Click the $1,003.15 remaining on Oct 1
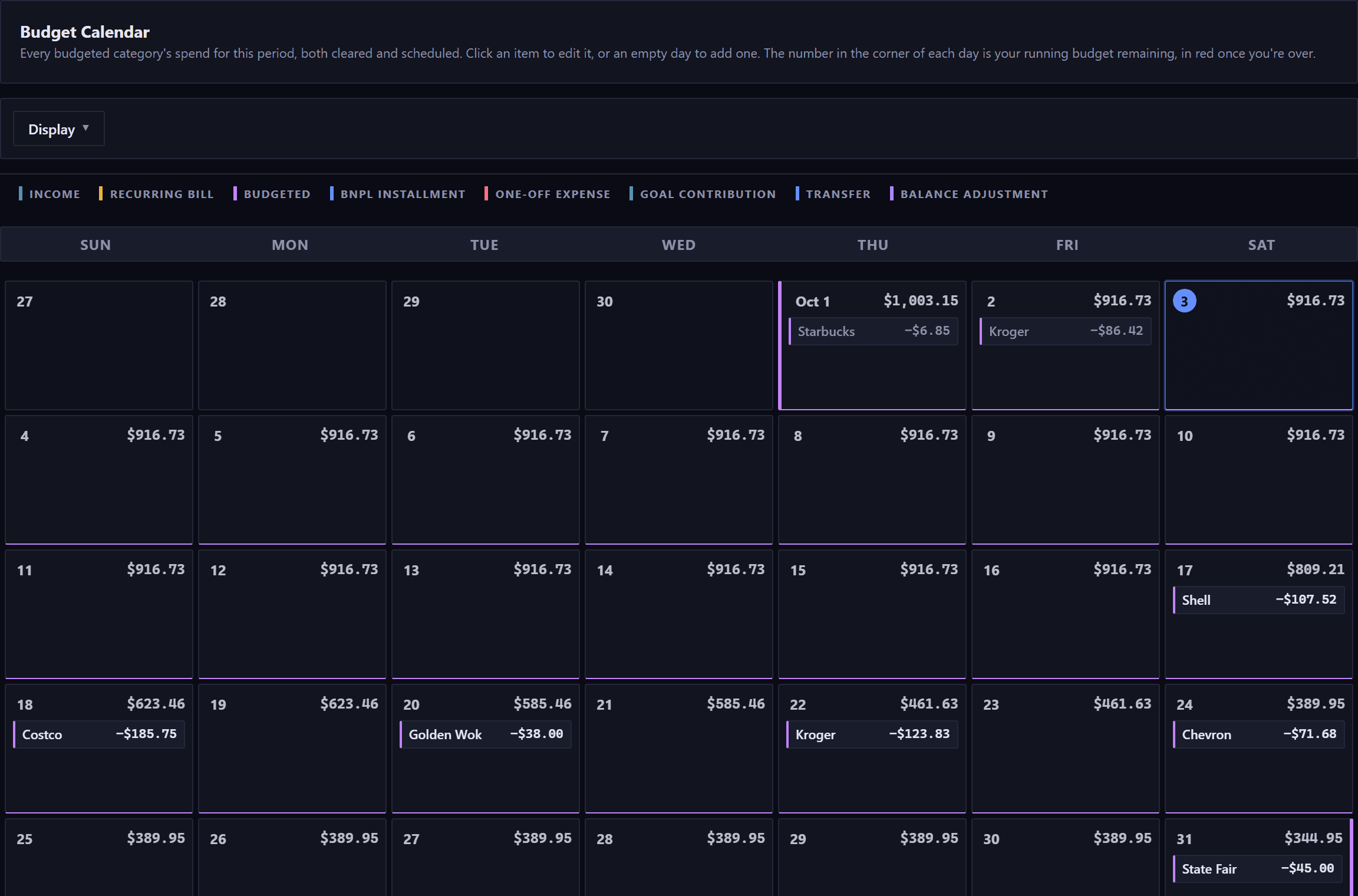This screenshot has width=1358, height=896. (x=921, y=301)
